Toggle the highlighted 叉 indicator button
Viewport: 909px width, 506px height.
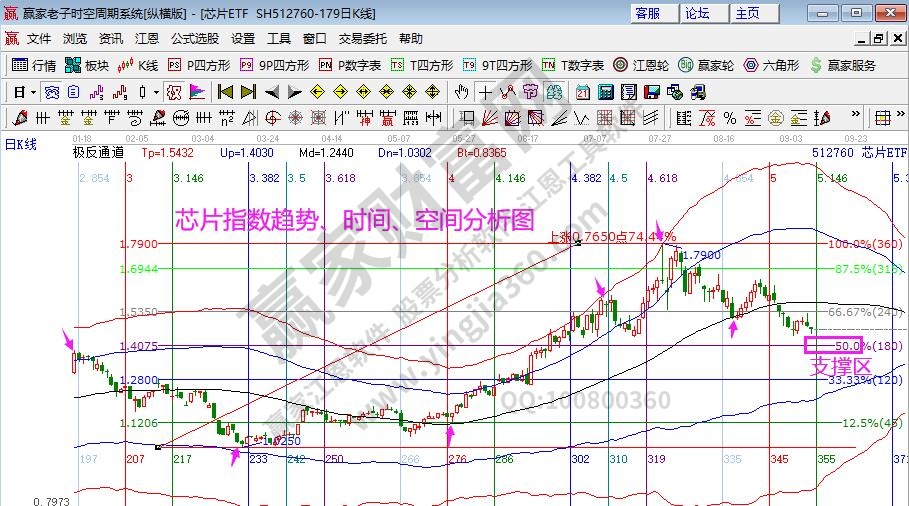173,92
